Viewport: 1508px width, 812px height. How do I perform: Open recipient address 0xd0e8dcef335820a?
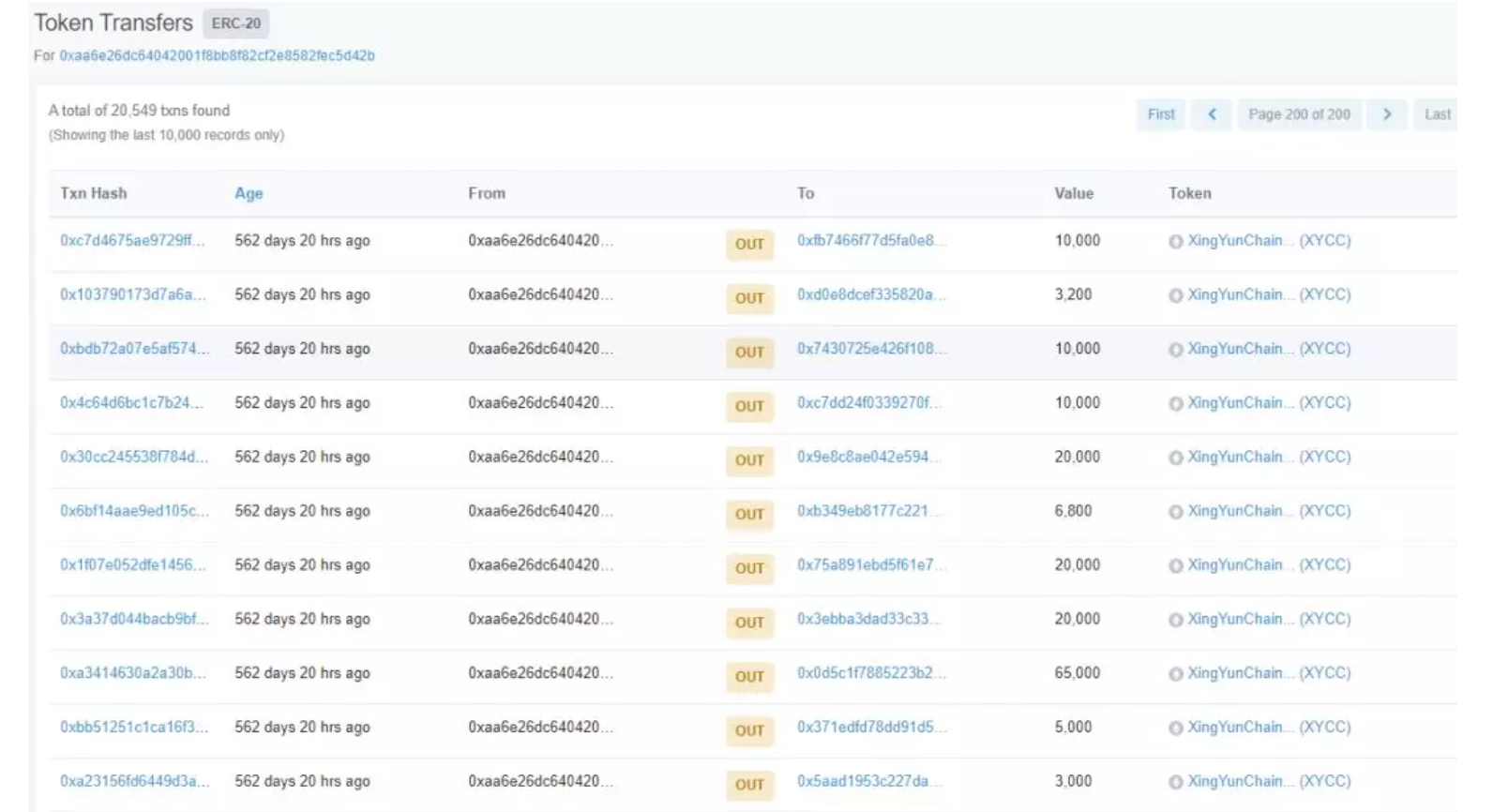coord(871,294)
